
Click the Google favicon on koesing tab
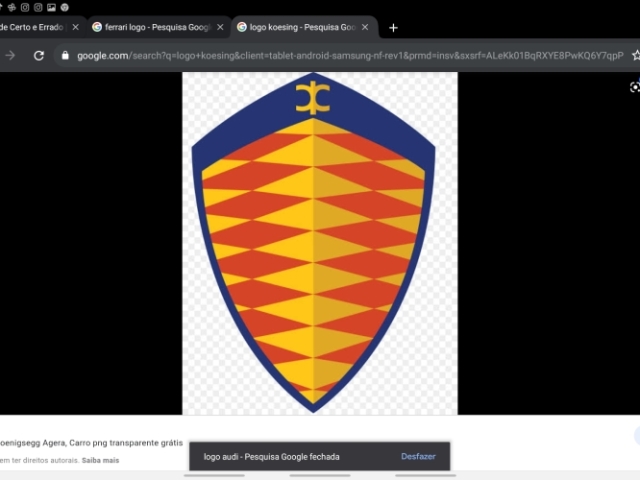point(242,27)
